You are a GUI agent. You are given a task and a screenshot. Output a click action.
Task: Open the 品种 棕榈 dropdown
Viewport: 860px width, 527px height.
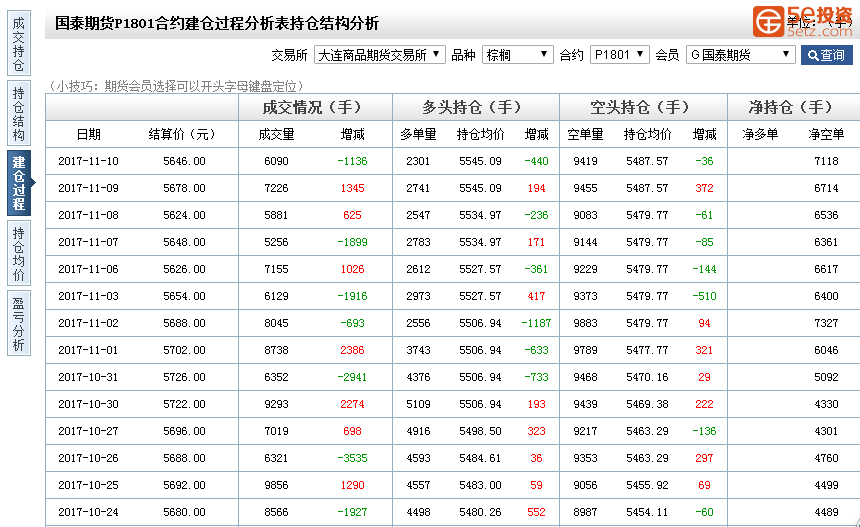517,55
